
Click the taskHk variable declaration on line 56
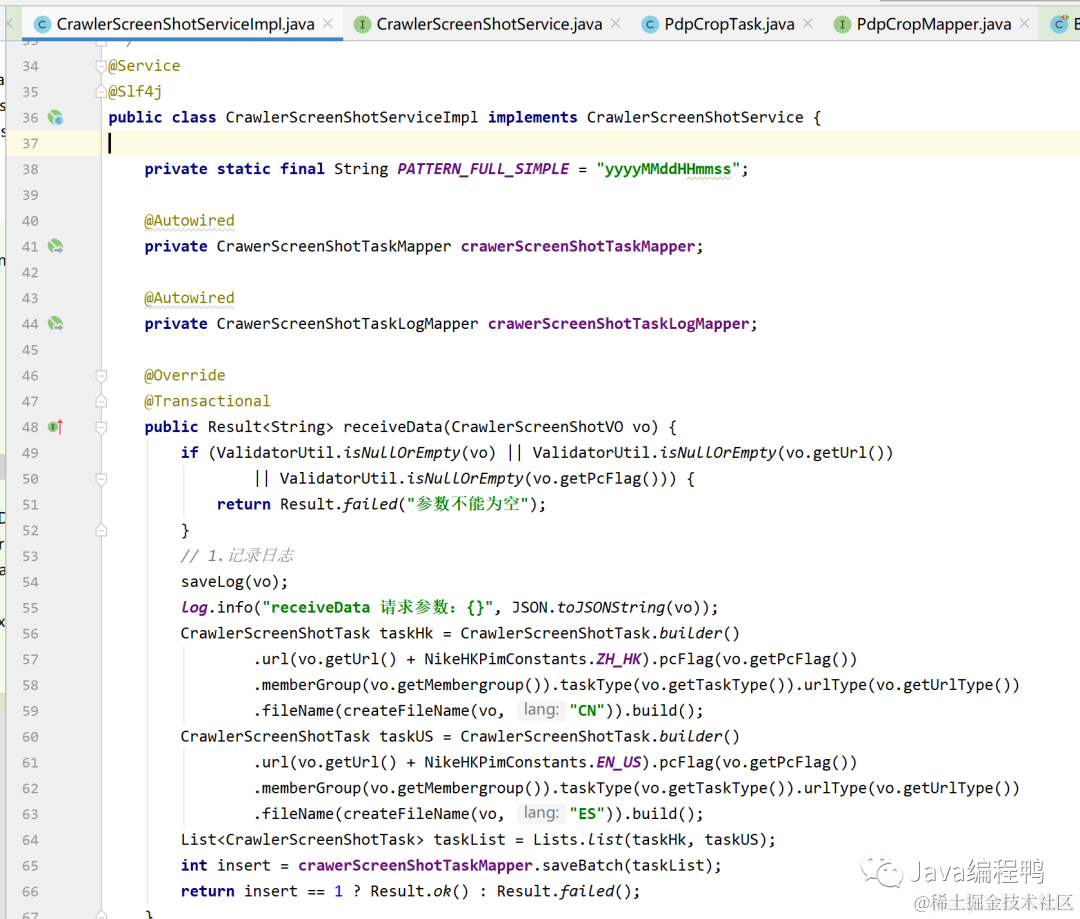point(406,634)
